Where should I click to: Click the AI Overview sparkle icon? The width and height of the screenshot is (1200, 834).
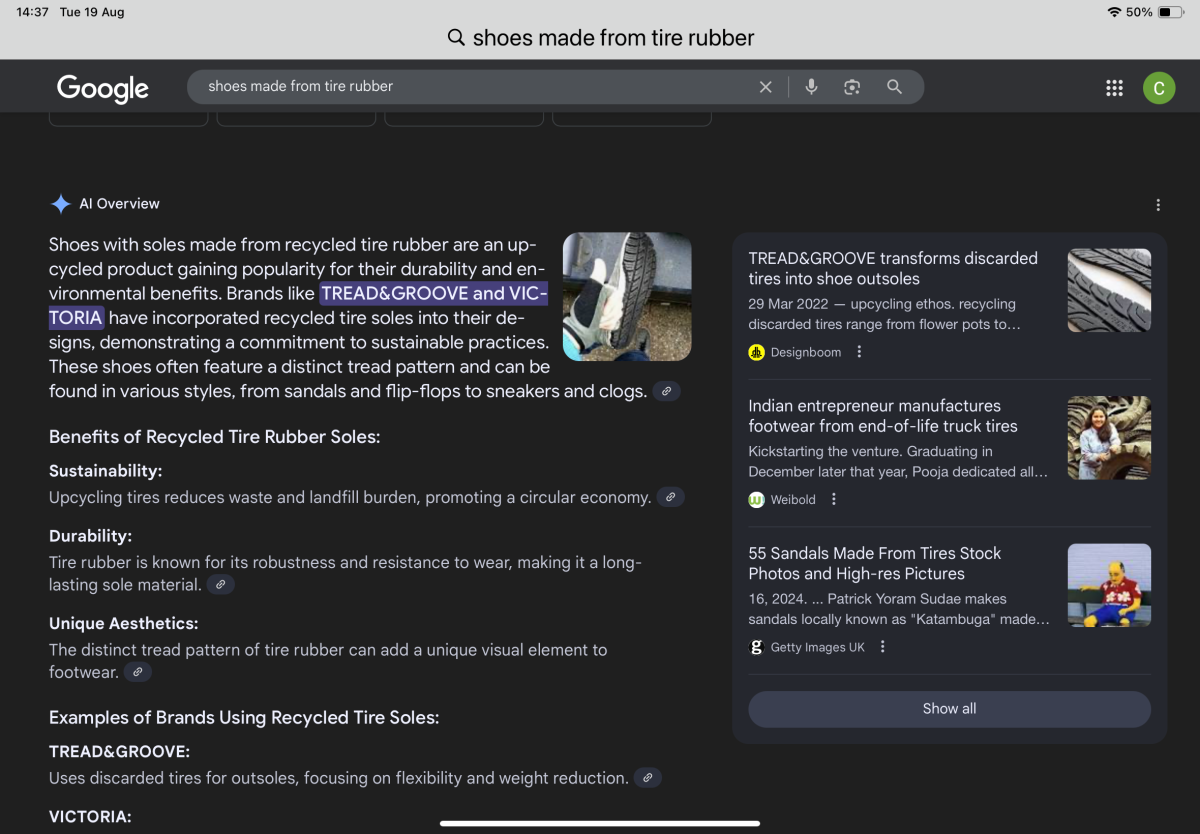pos(60,204)
